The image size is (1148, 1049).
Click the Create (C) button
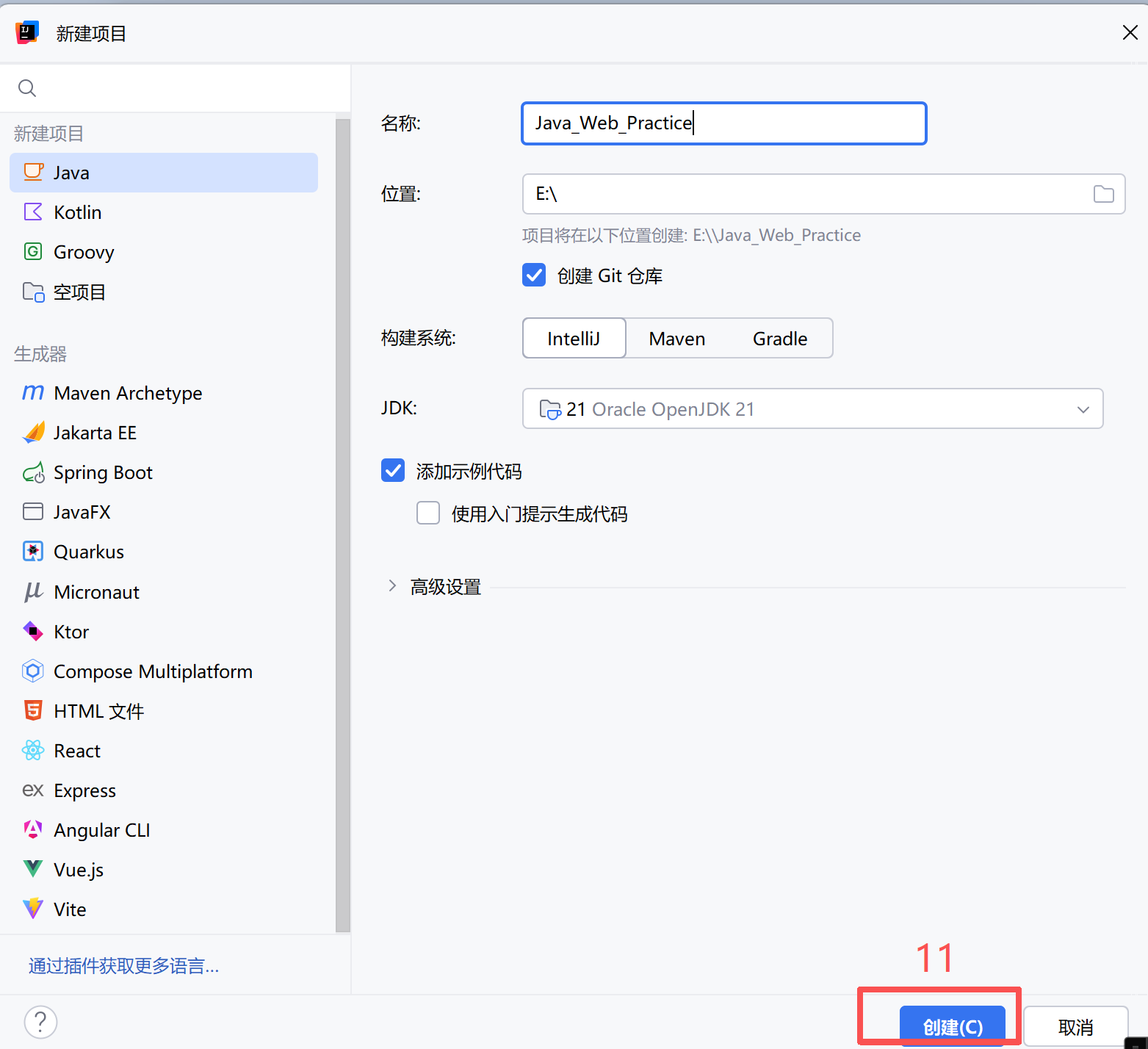pos(953,1025)
